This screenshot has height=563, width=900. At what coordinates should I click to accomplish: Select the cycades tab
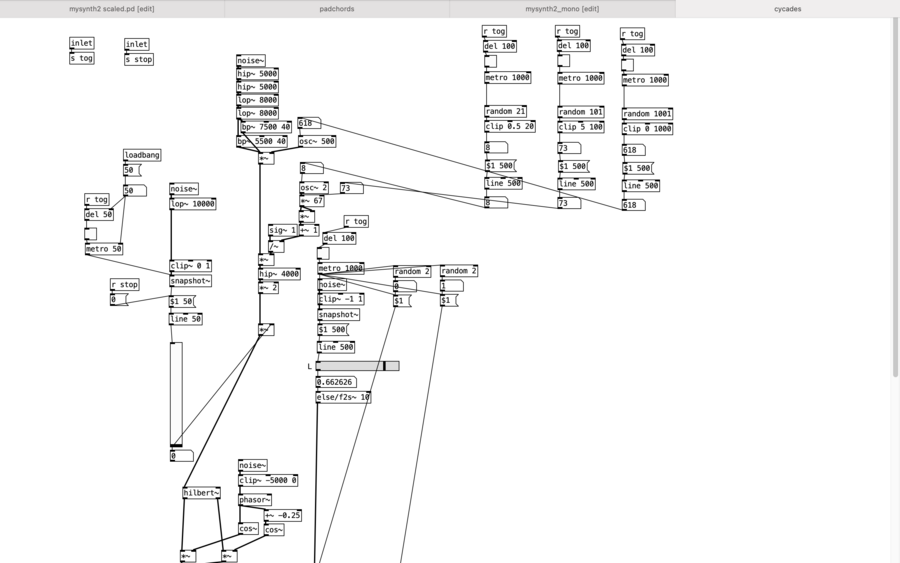tap(787, 9)
